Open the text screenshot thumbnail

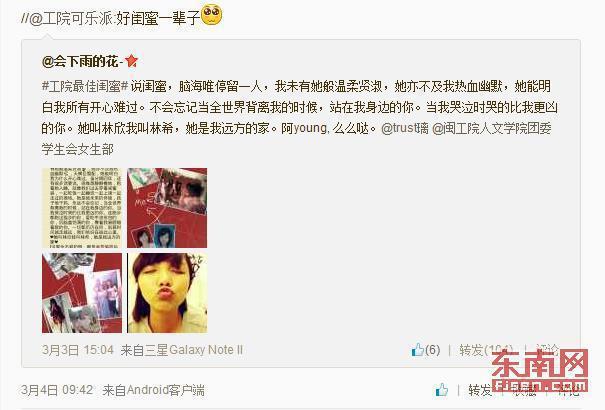click(x=82, y=208)
